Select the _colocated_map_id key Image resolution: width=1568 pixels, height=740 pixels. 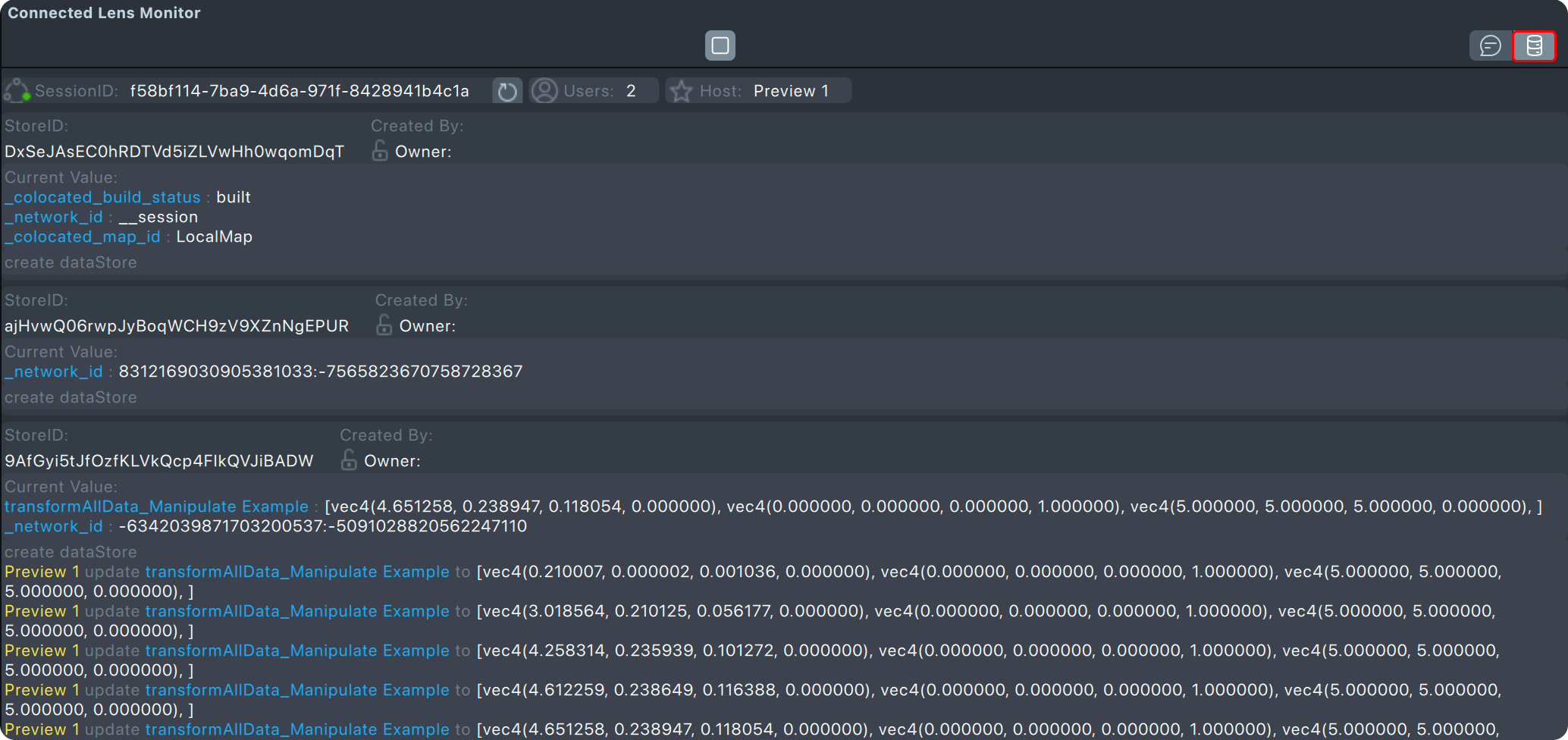pos(83,237)
